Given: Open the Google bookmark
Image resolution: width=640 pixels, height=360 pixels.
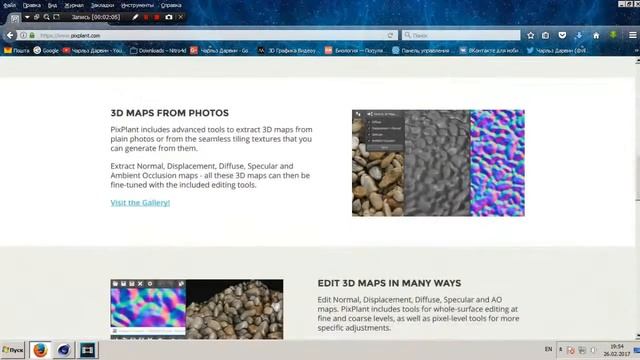Looking at the screenshot, I should [46, 51].
